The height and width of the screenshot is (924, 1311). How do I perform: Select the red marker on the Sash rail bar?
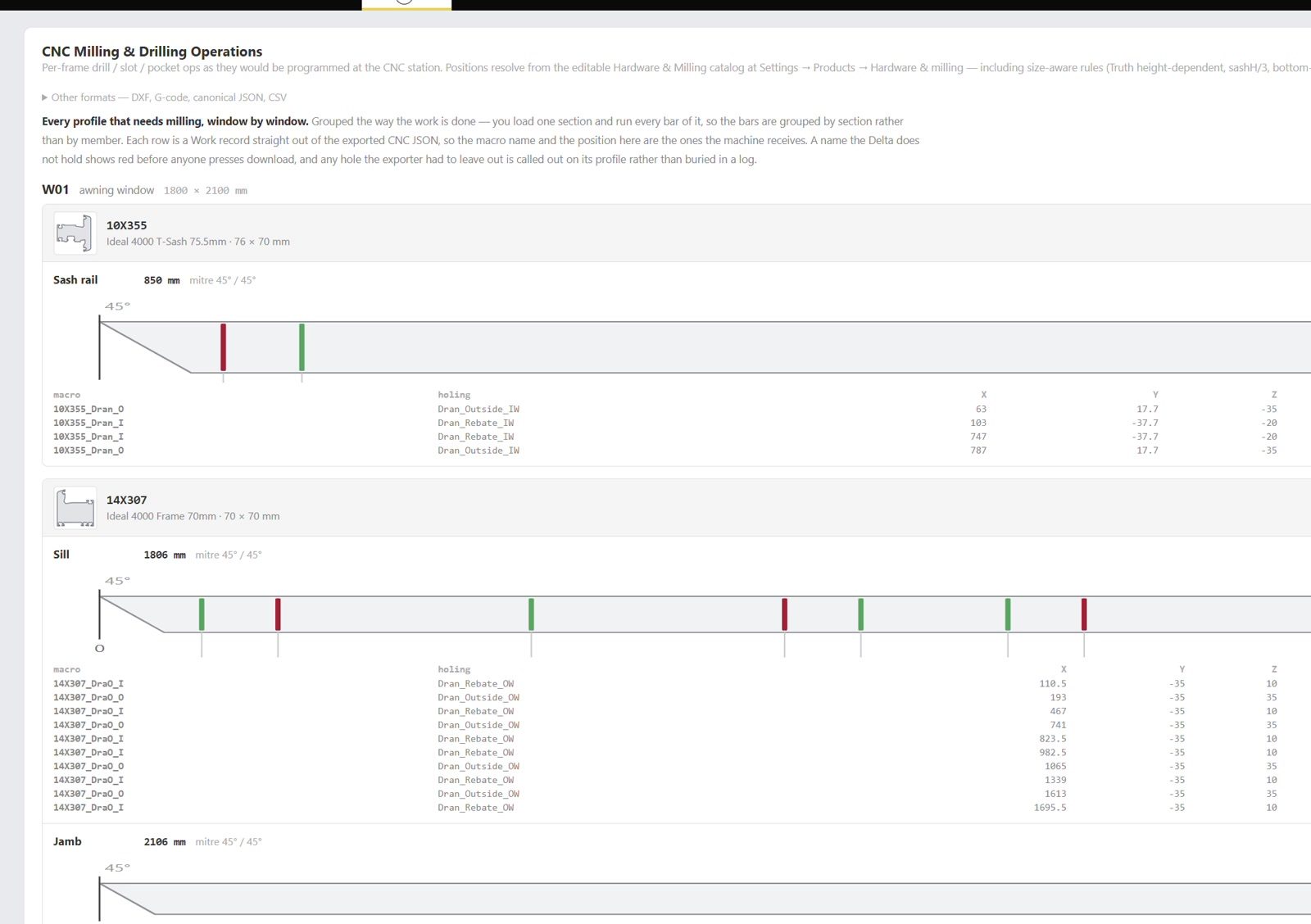click(223, 347)
